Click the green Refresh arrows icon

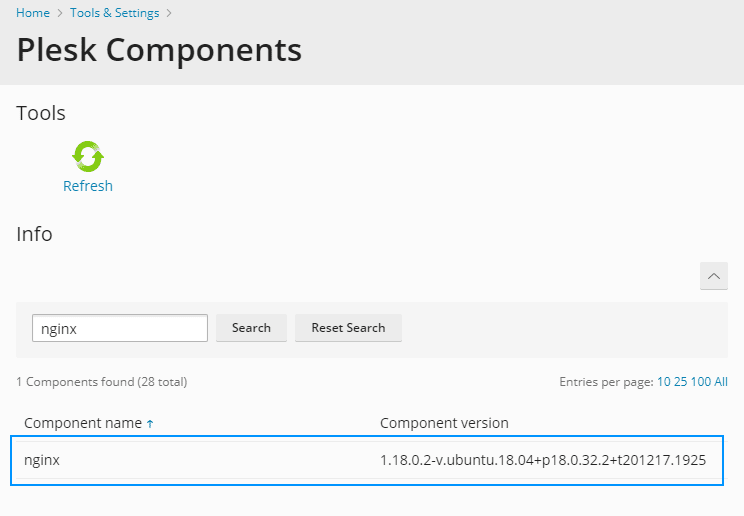88,156
